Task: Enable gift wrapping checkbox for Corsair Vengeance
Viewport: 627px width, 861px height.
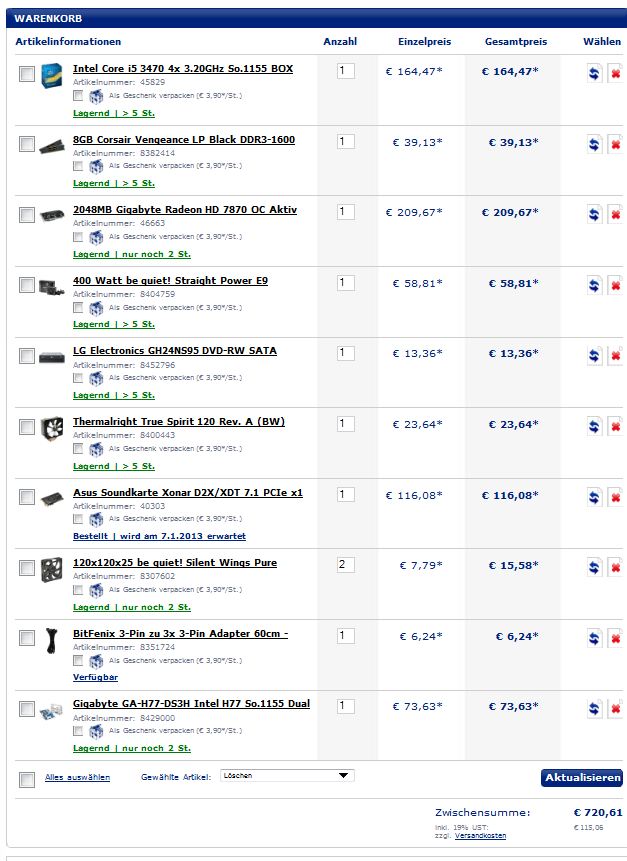Action: [78, 166]
